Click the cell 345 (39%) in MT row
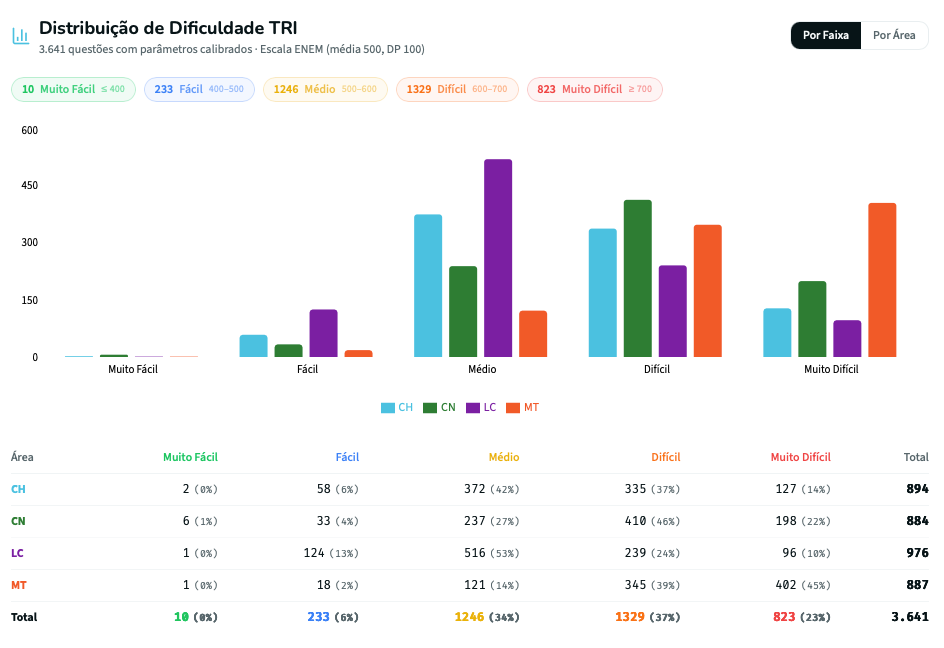Image resolution: width=944 pixels, height=648 pixels. tap(652, 585)
